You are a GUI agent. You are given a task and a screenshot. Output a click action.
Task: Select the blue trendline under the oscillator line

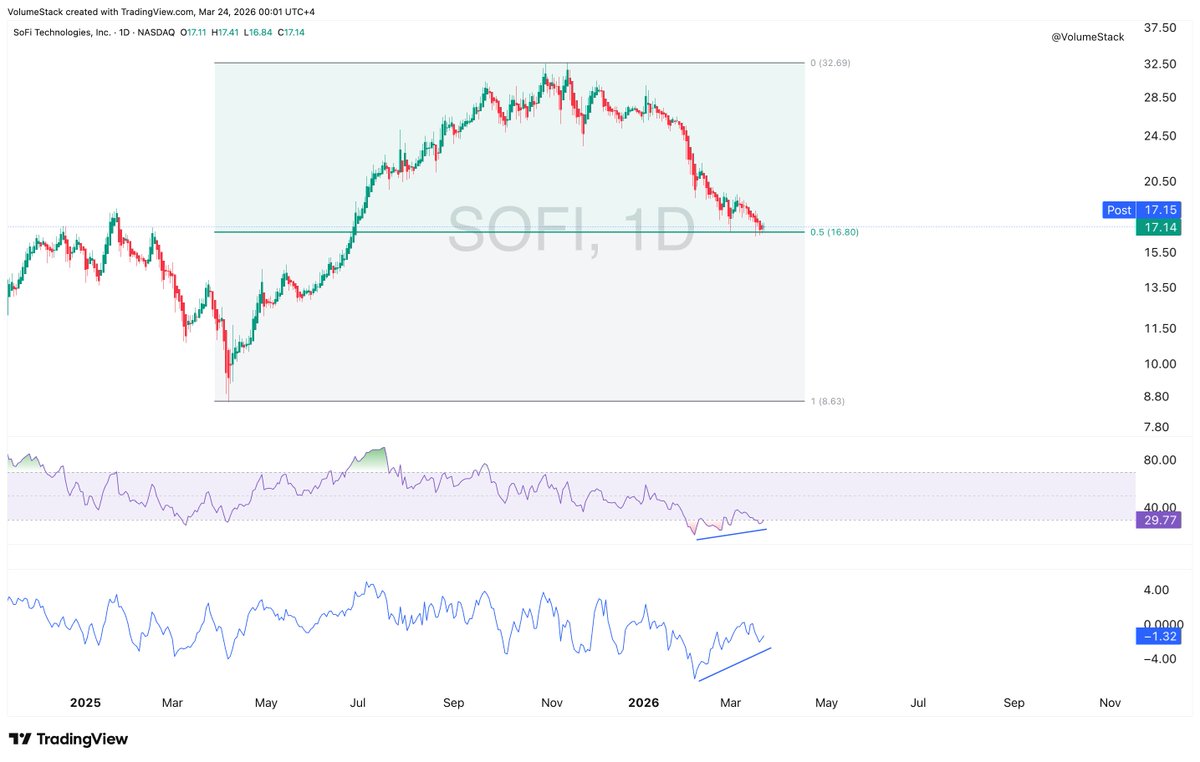pos(735,664)
